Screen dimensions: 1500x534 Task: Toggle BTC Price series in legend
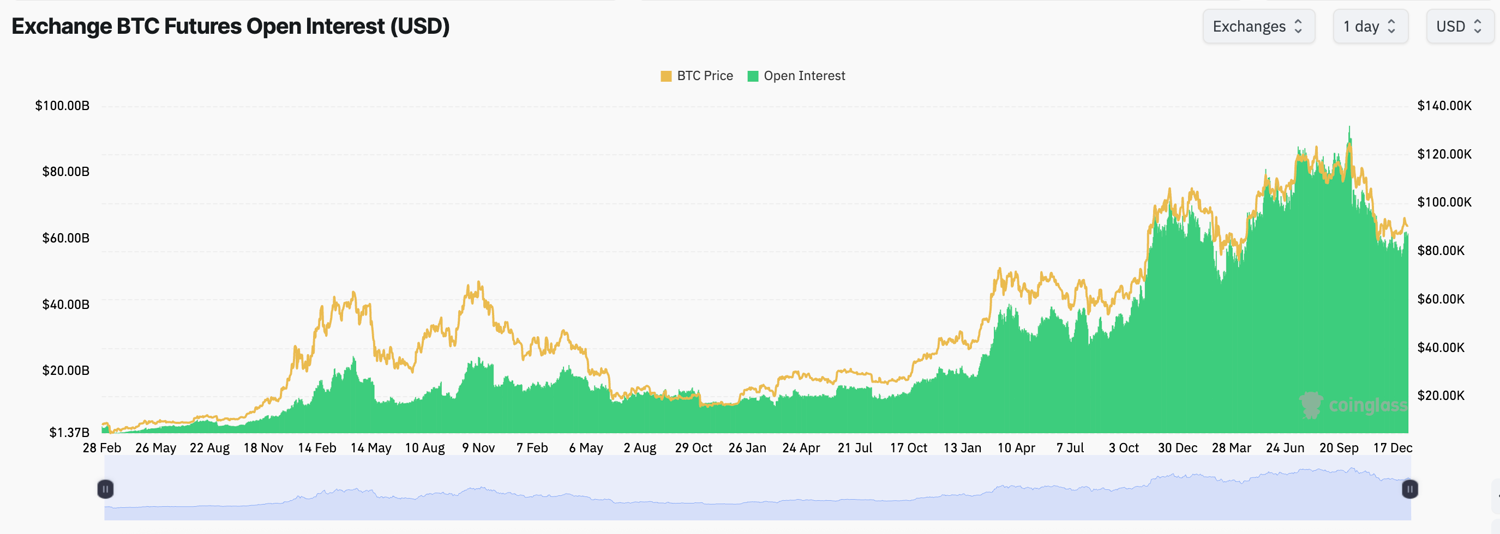click(697, 76)
